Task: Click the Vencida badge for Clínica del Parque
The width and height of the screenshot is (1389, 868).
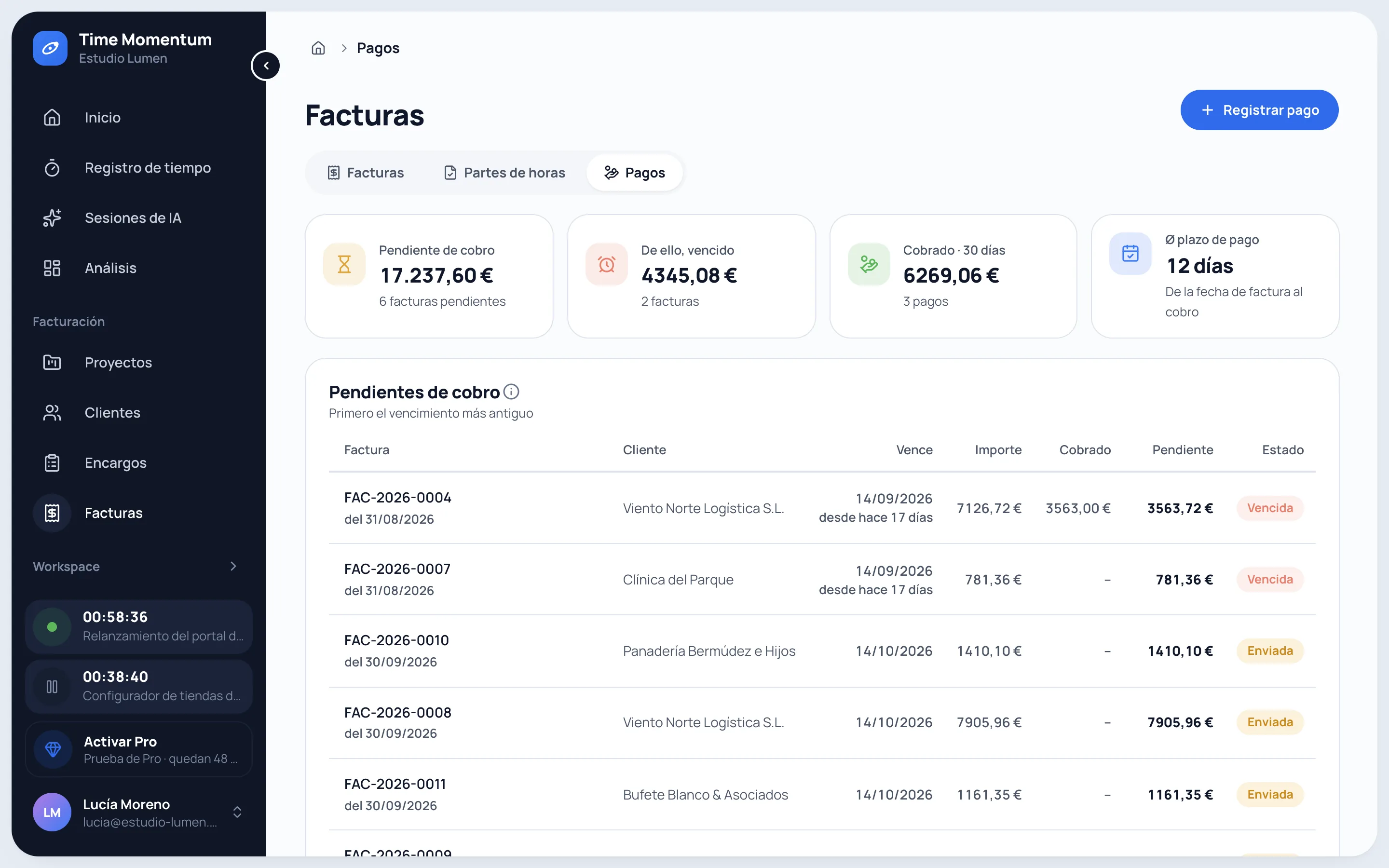Action: pos(1270,580)
